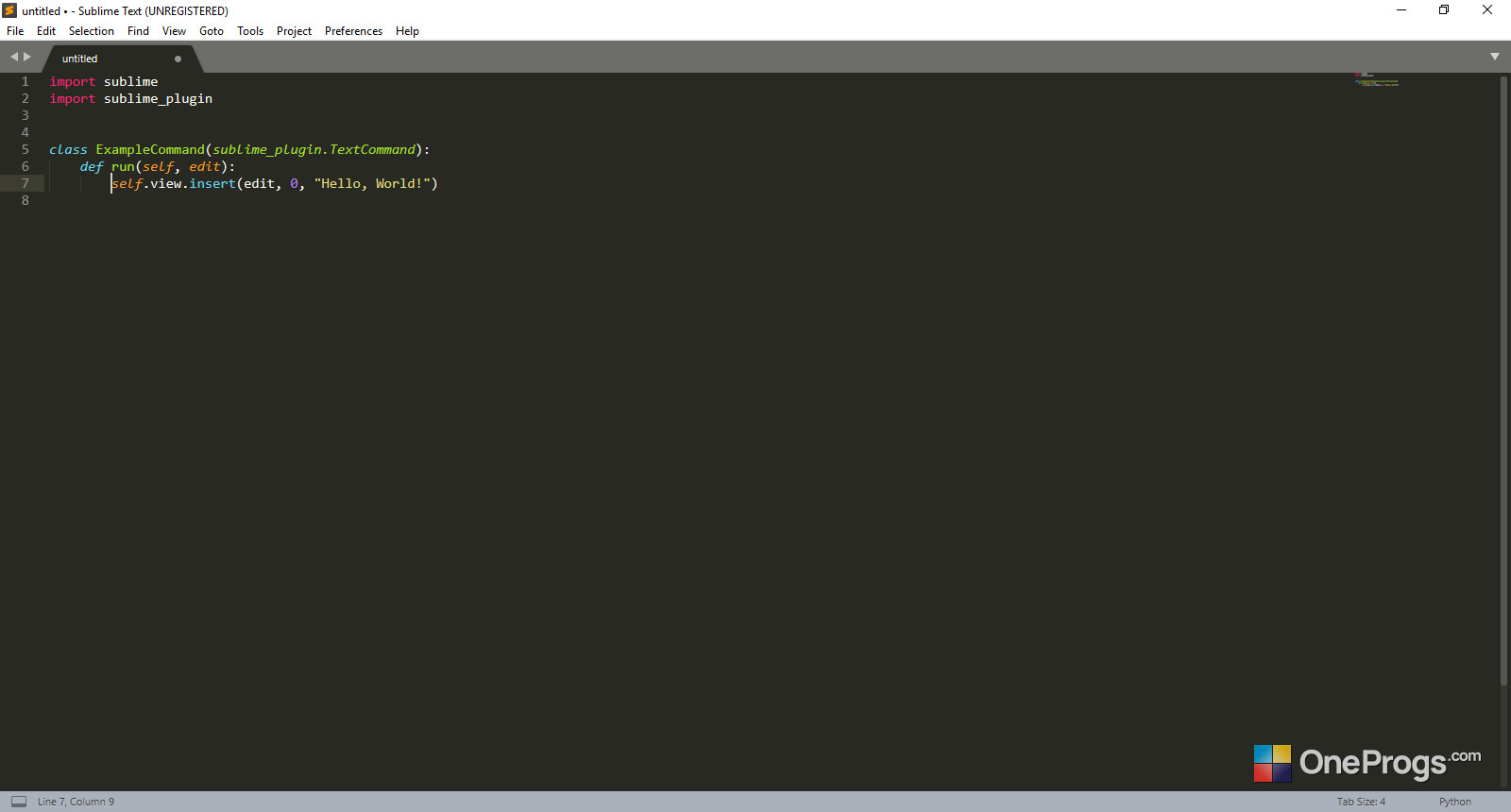Open the Preferences menu
The width and height of the screenshot is (1511, 812).
(353, 31)
